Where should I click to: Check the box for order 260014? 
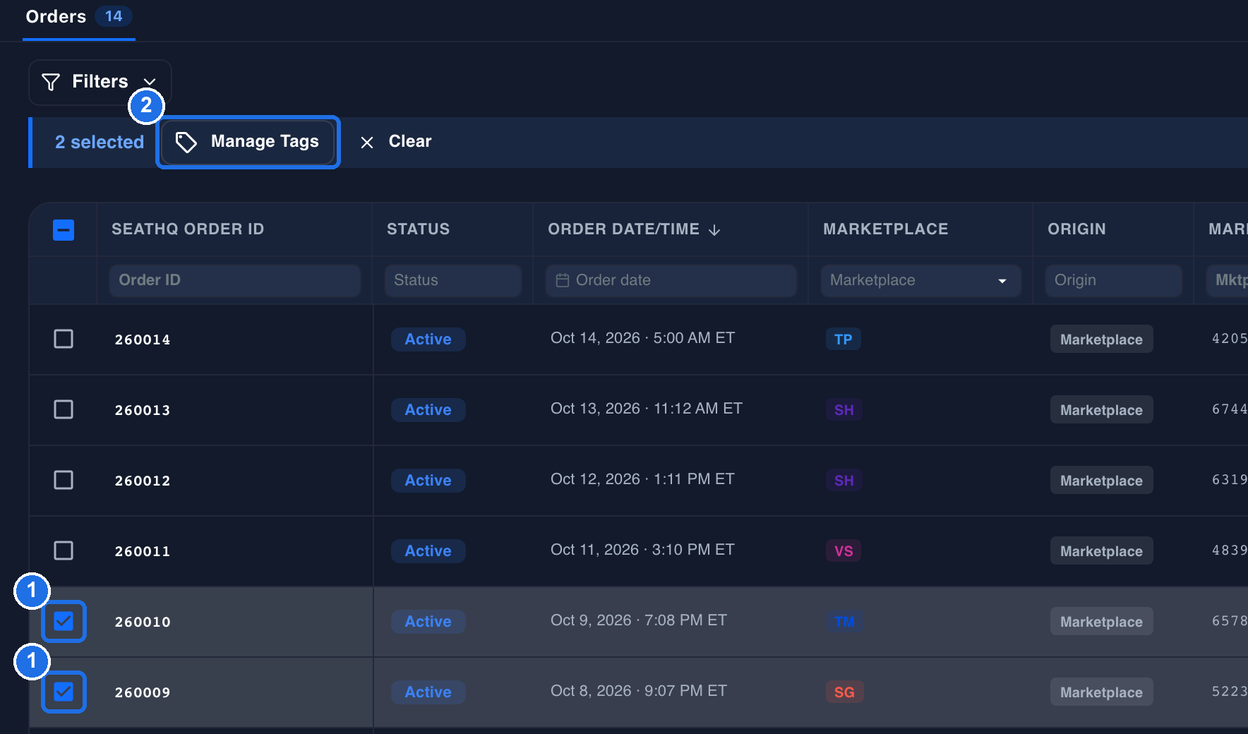(x=63, y=339)
